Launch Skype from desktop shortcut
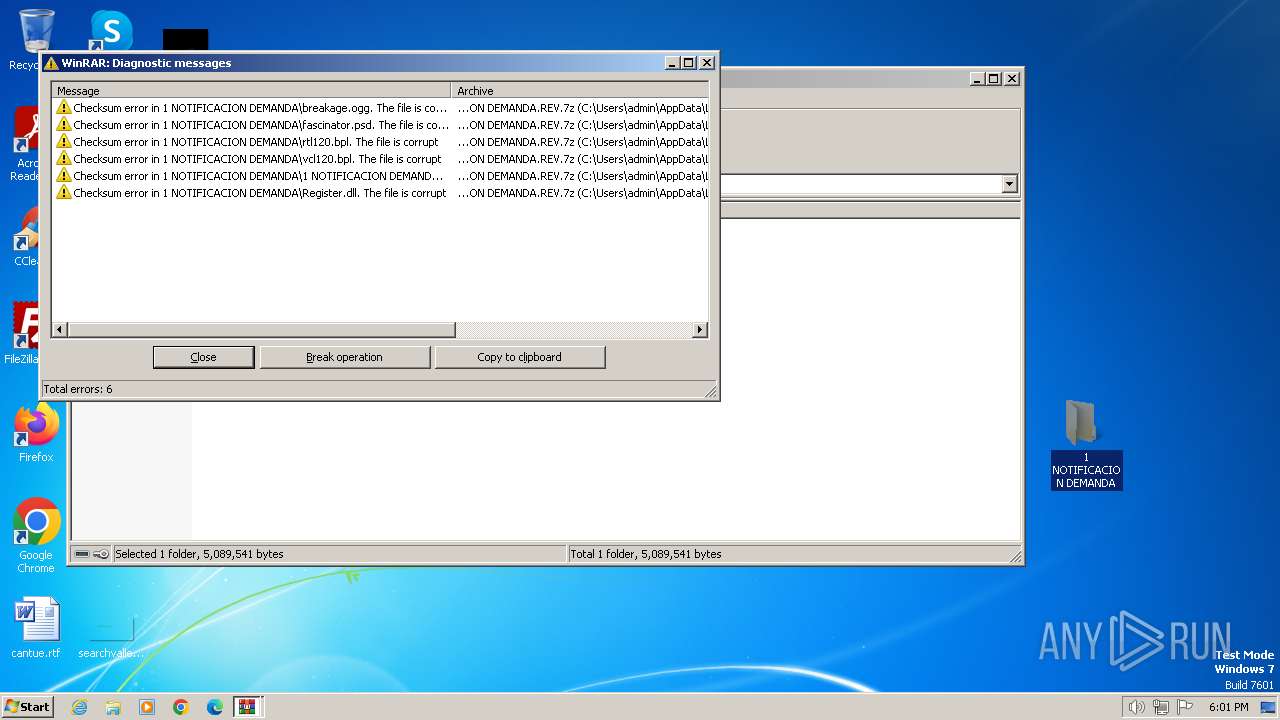This screenshot has height=720, width=1280. point(111,30)
